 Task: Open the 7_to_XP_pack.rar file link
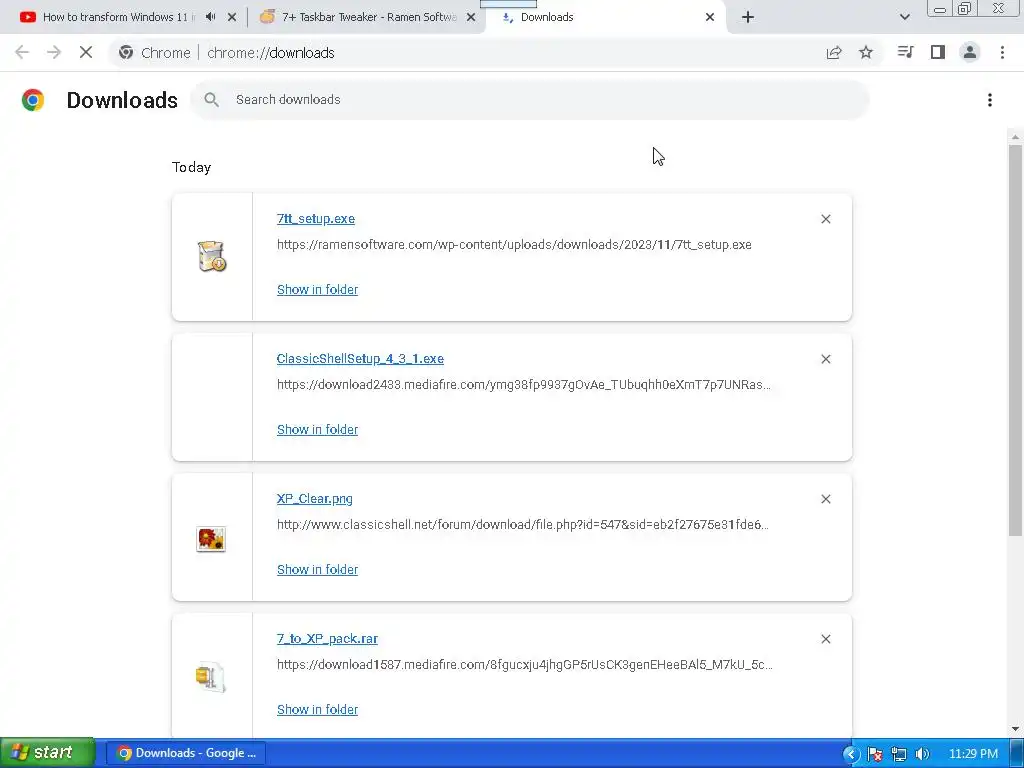point(327,639)
